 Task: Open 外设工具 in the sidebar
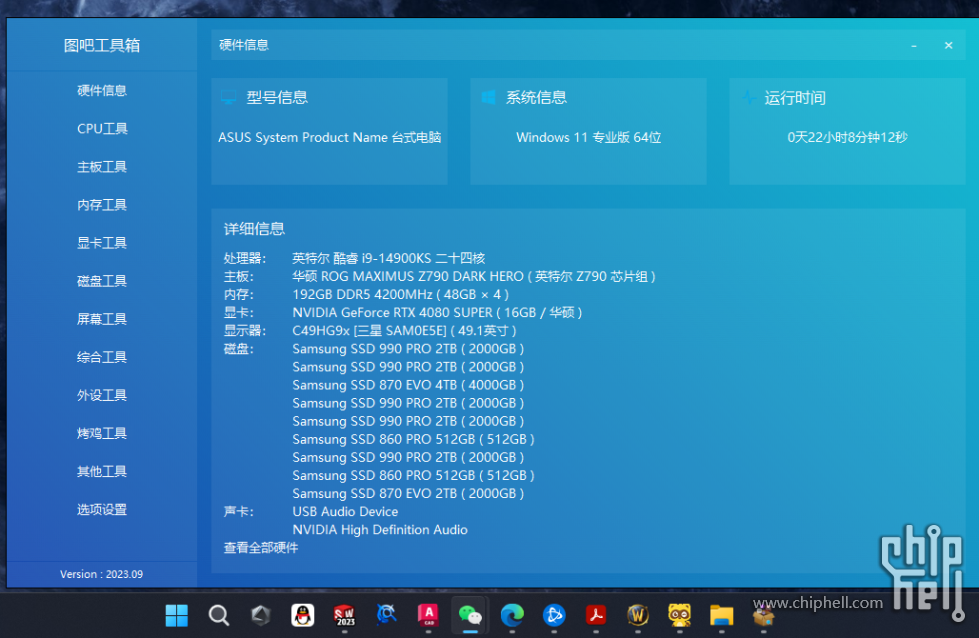point(102,395)
